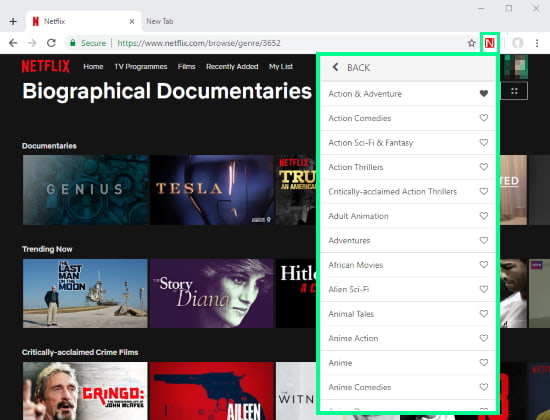
Task: Open The Last Man on the Moon
Action: point(86,293)
